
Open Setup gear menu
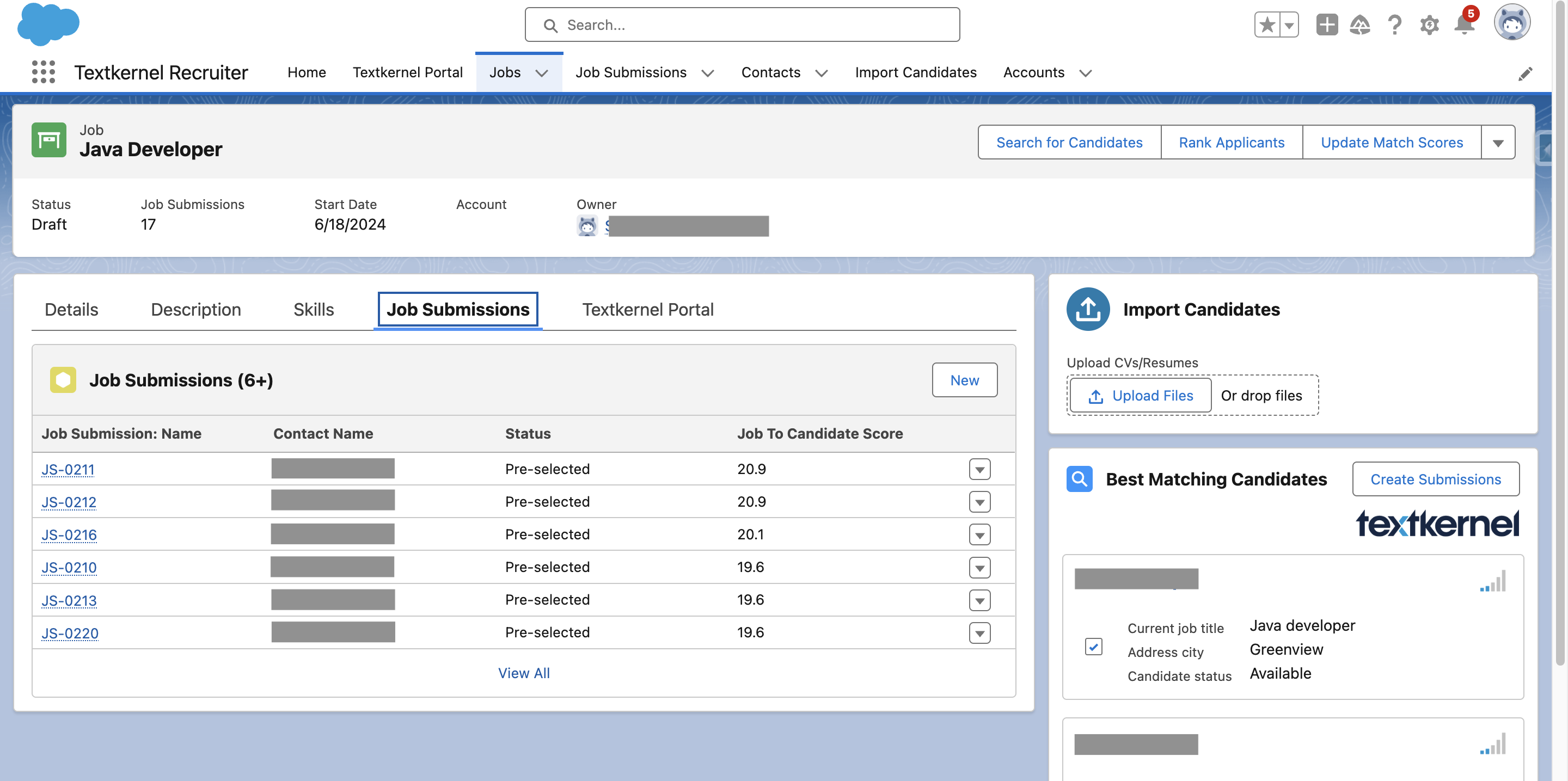(1429, 25)
